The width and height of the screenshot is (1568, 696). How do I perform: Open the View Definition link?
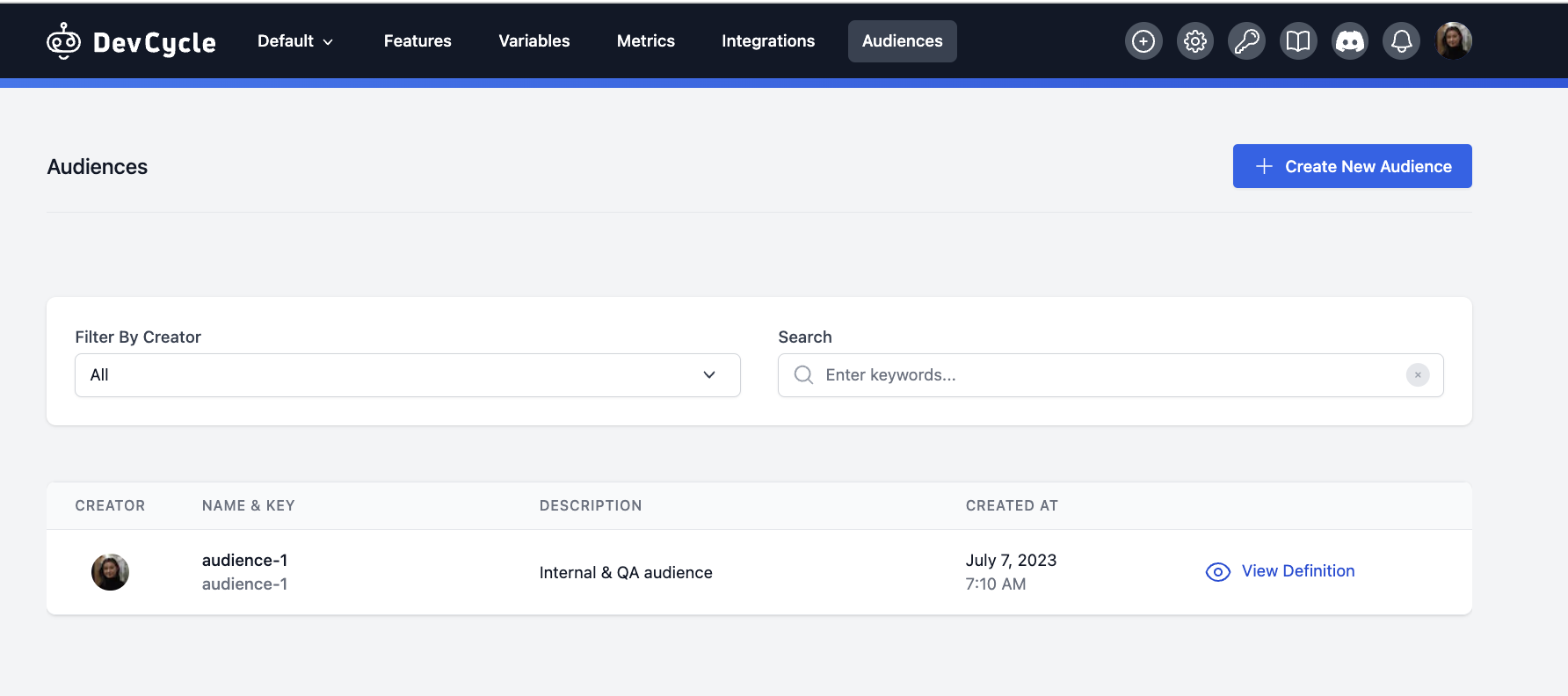click(x=1297, y=571)
